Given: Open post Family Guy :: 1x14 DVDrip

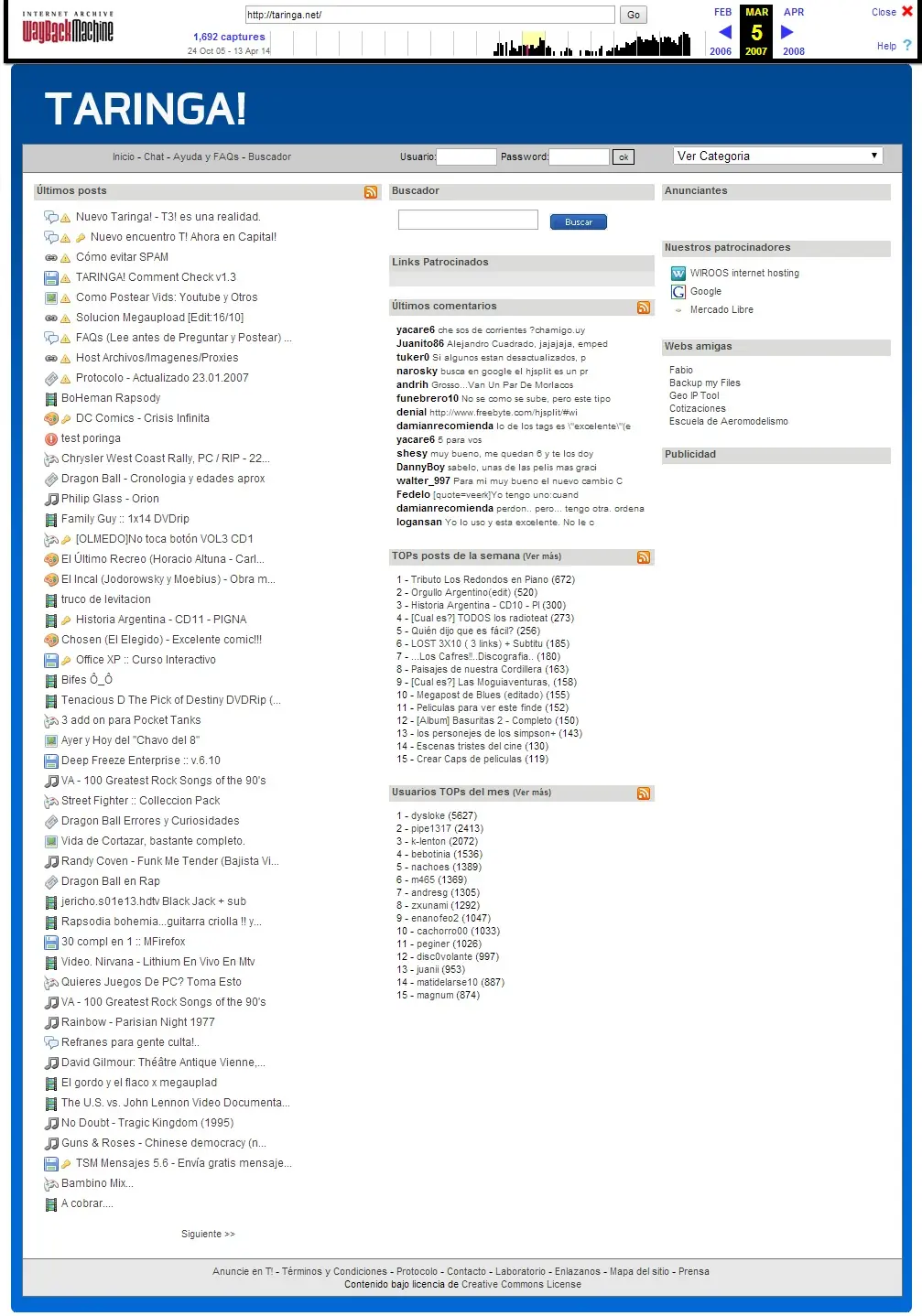Looking at the screenshot, I should point(125,520).
